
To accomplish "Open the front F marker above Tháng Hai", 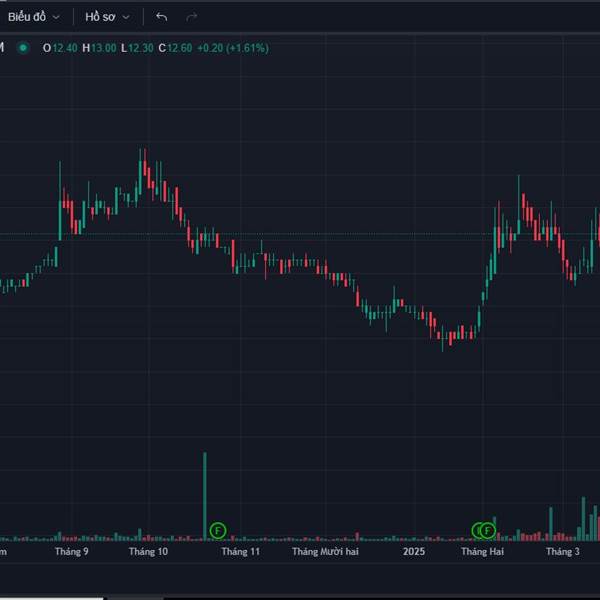I will point(488,531).
